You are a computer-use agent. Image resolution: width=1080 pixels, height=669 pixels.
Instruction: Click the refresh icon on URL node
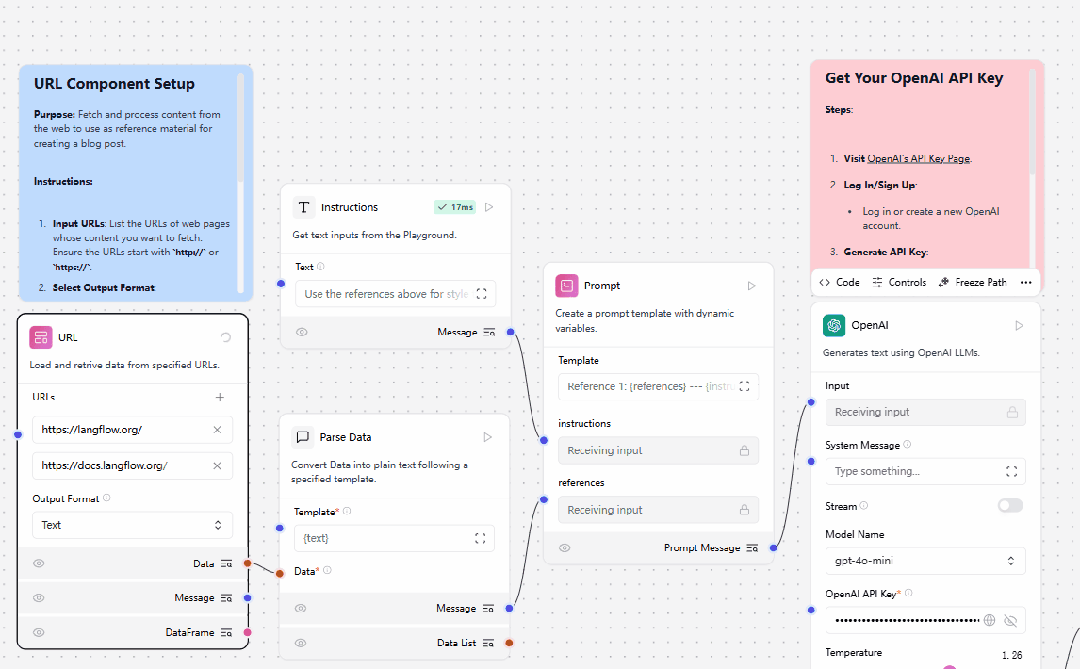(x=225, y=338)
